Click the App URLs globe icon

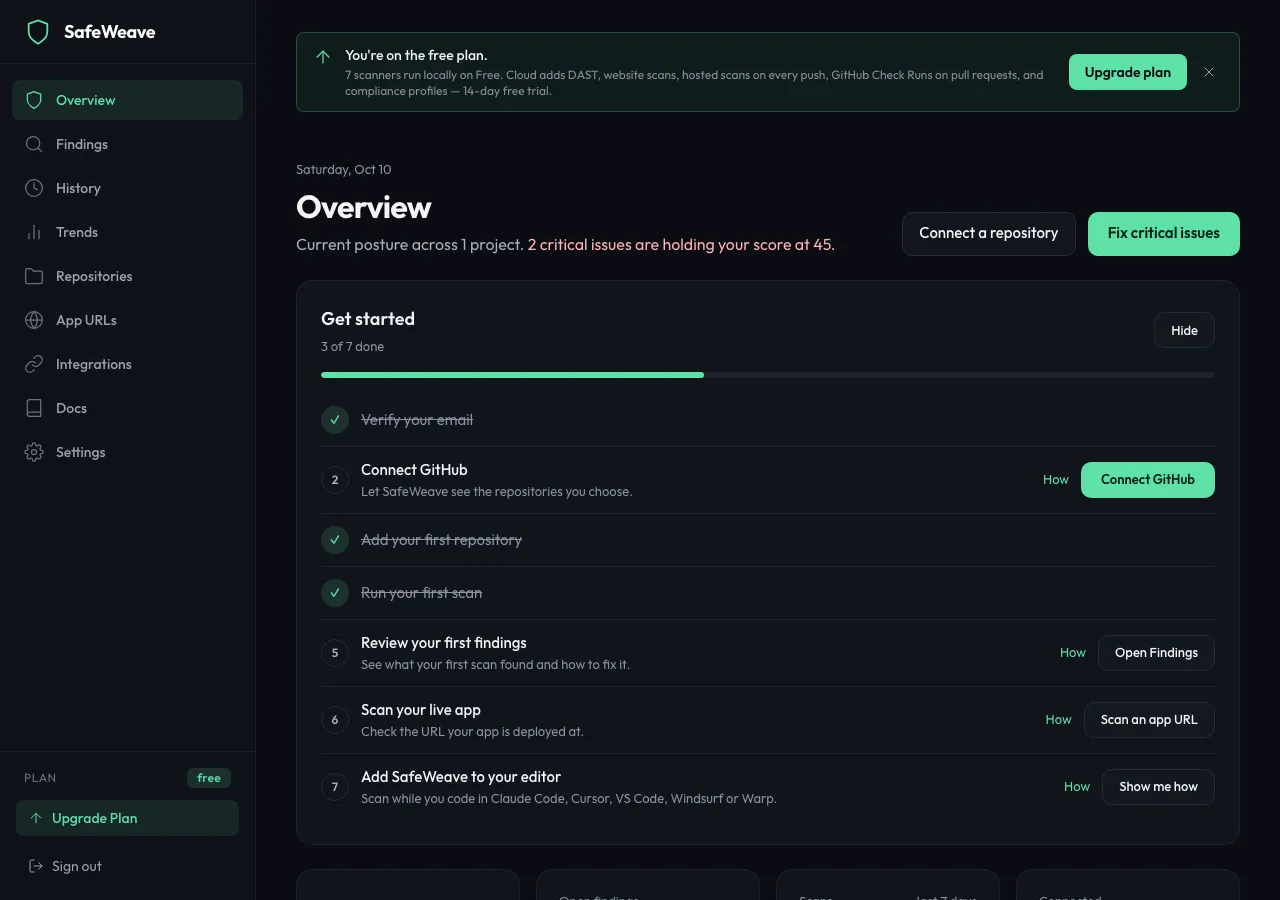tap(34, 320)
